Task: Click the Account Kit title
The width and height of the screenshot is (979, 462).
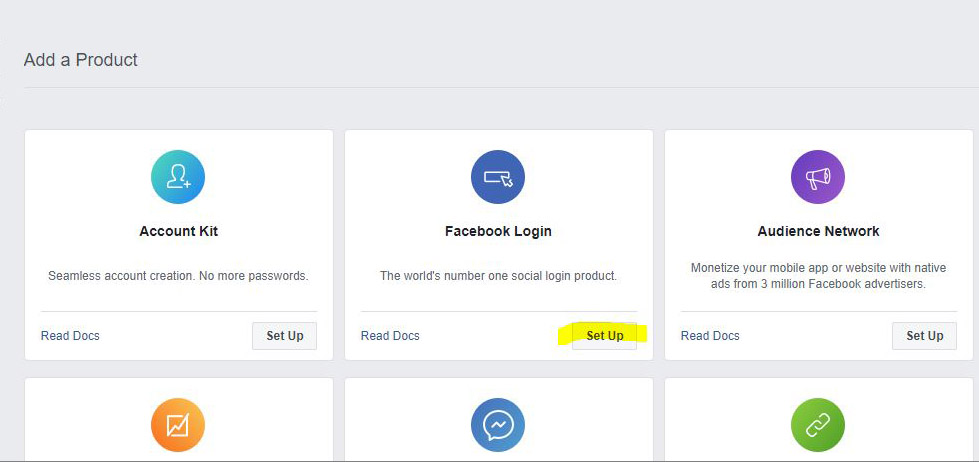Action: coord(179,231)
